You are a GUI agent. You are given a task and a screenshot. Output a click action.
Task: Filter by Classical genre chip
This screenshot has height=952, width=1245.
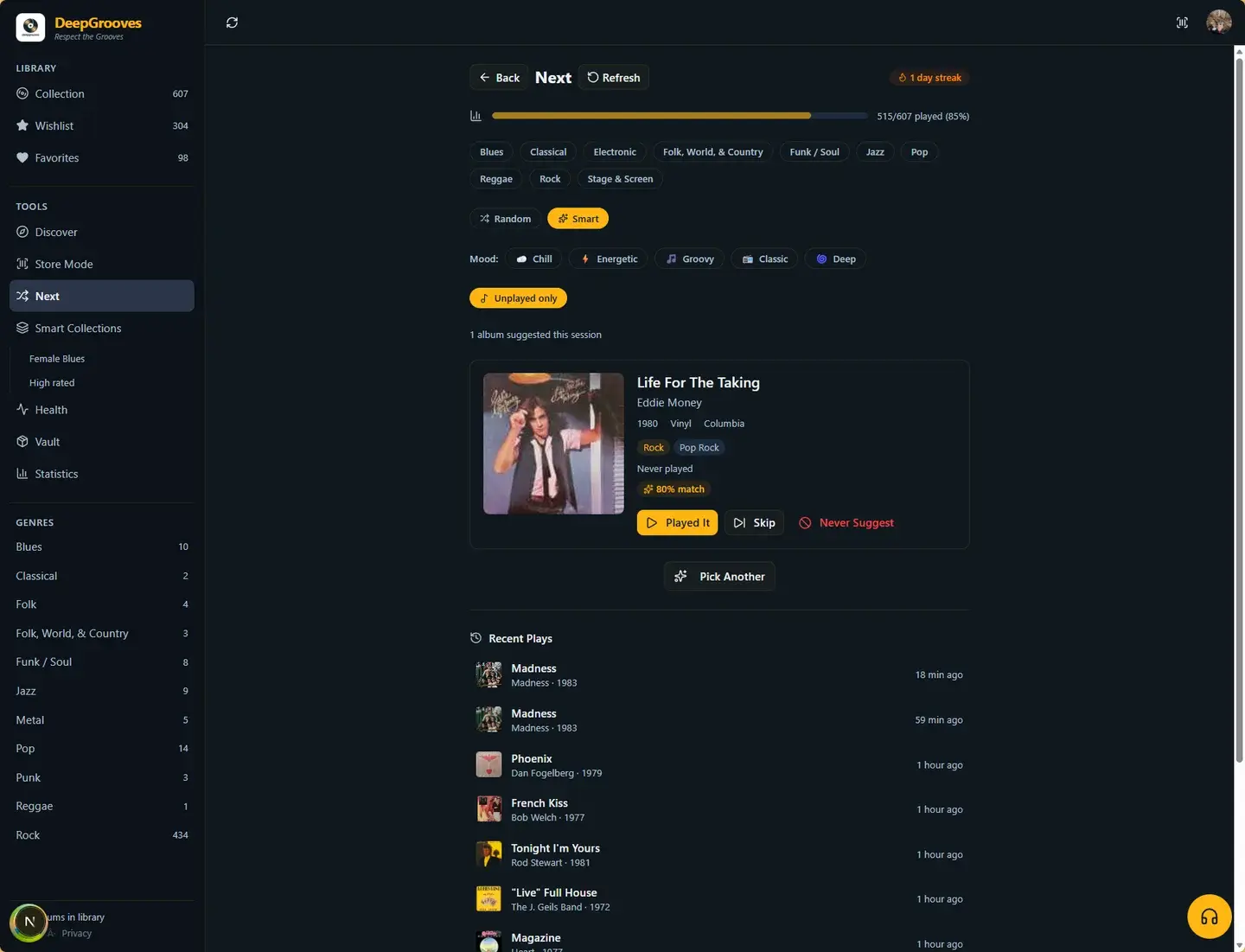click(x=548, y=152)
